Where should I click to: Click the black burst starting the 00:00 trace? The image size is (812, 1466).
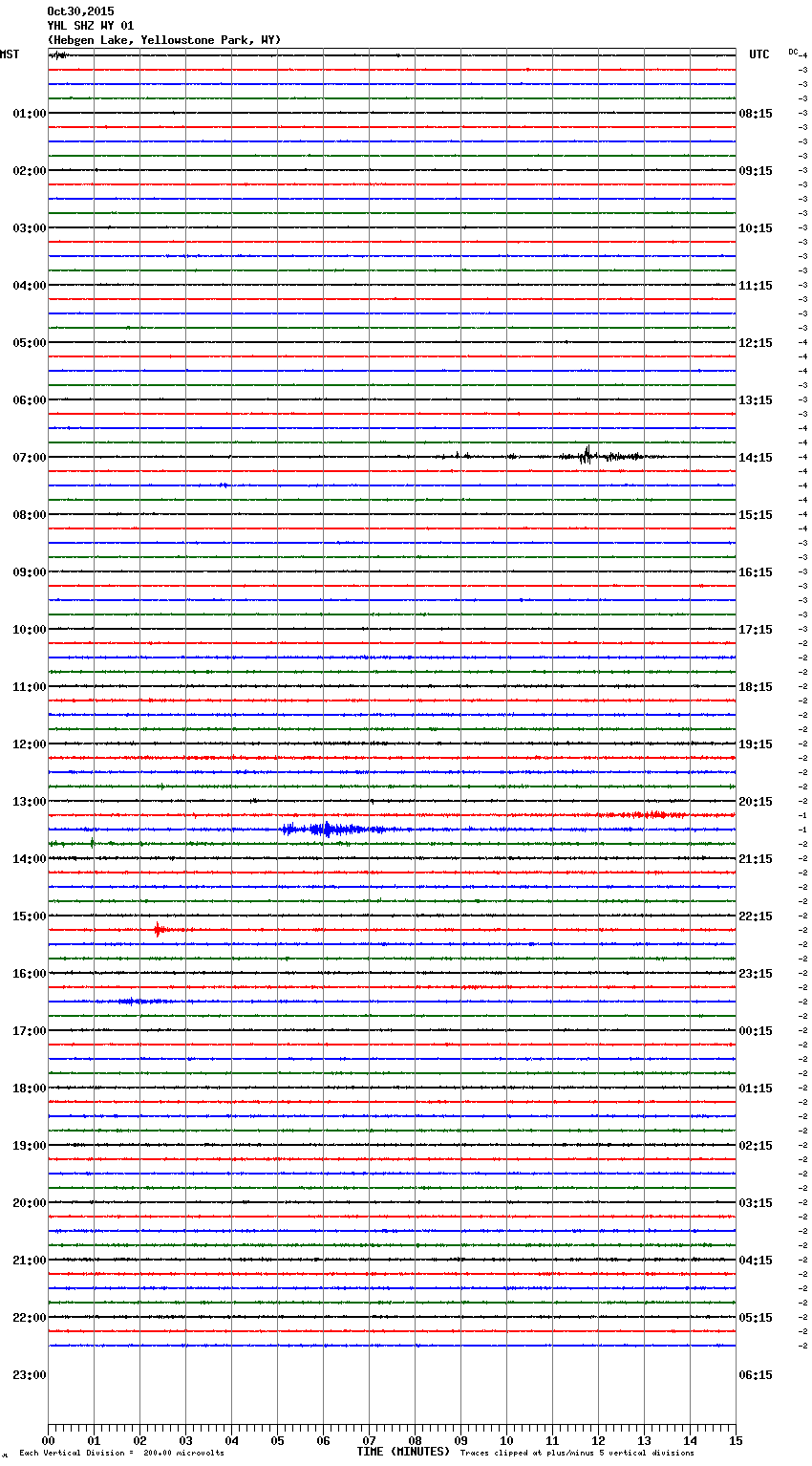point(57,55)
